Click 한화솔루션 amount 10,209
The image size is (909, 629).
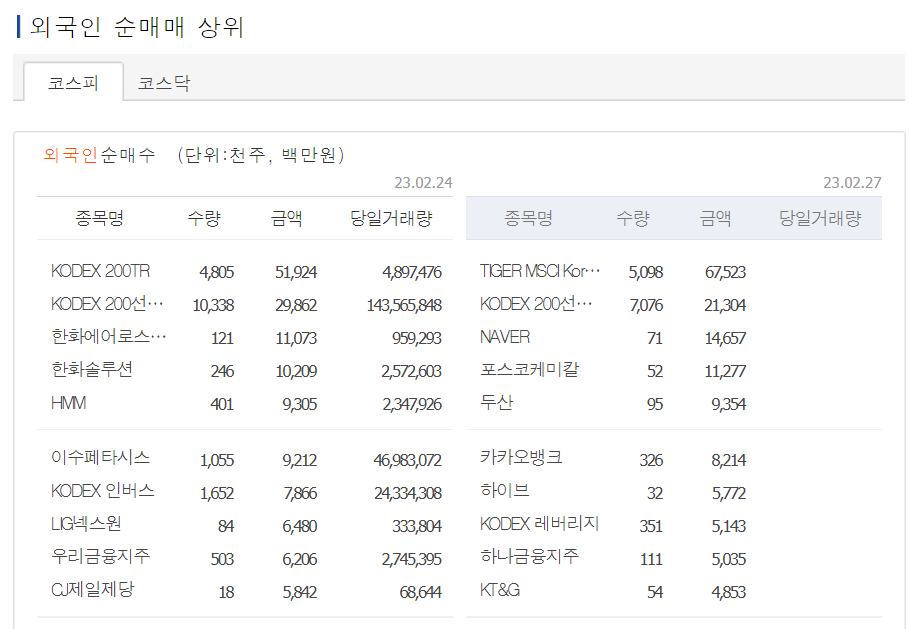[x=296, y=371]
